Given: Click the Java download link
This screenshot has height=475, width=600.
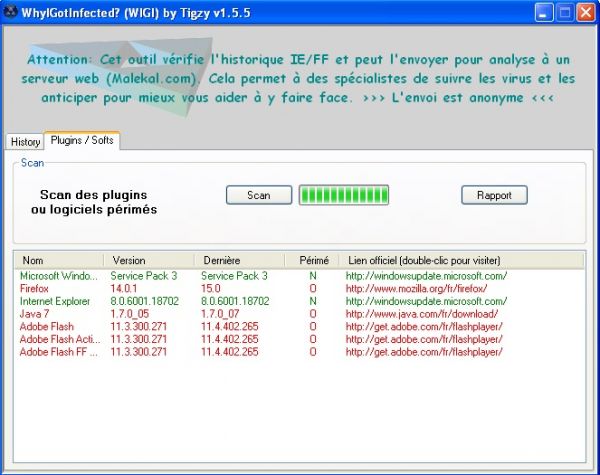Looking at the screenshot, I should point(422,314).
